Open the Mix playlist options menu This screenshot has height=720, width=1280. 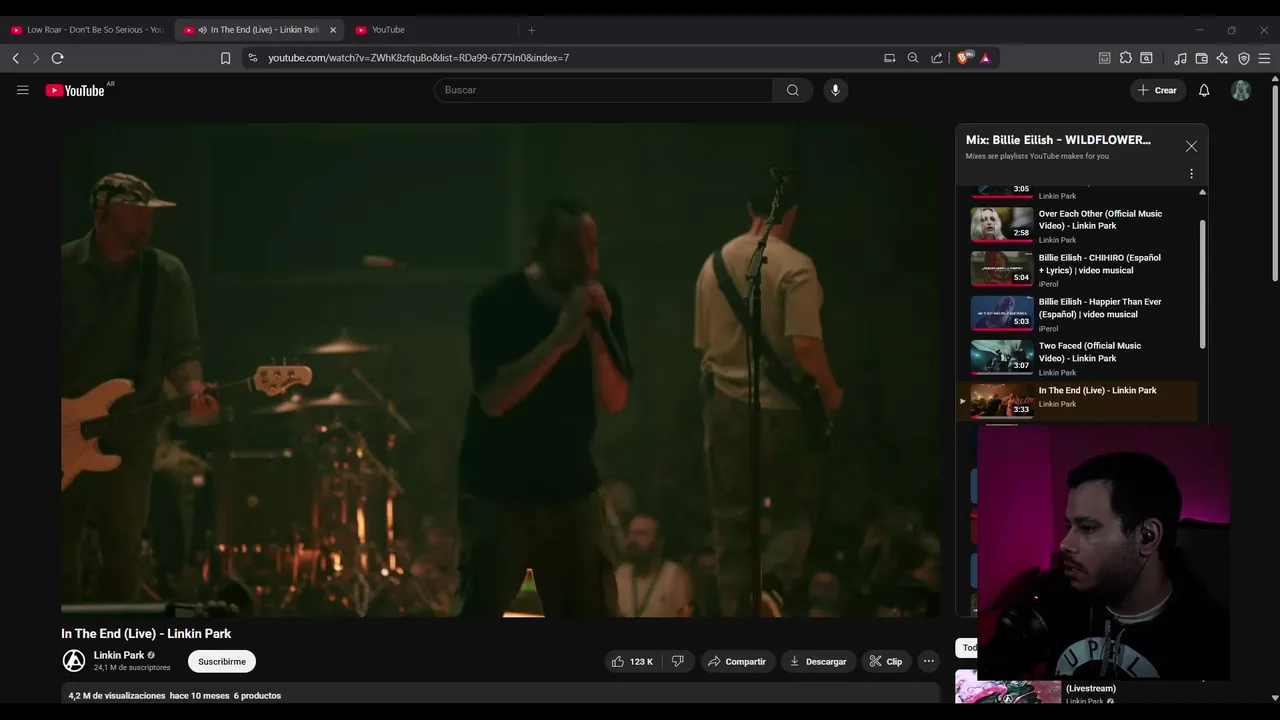pyautogui.click(x=1191, y=174)
